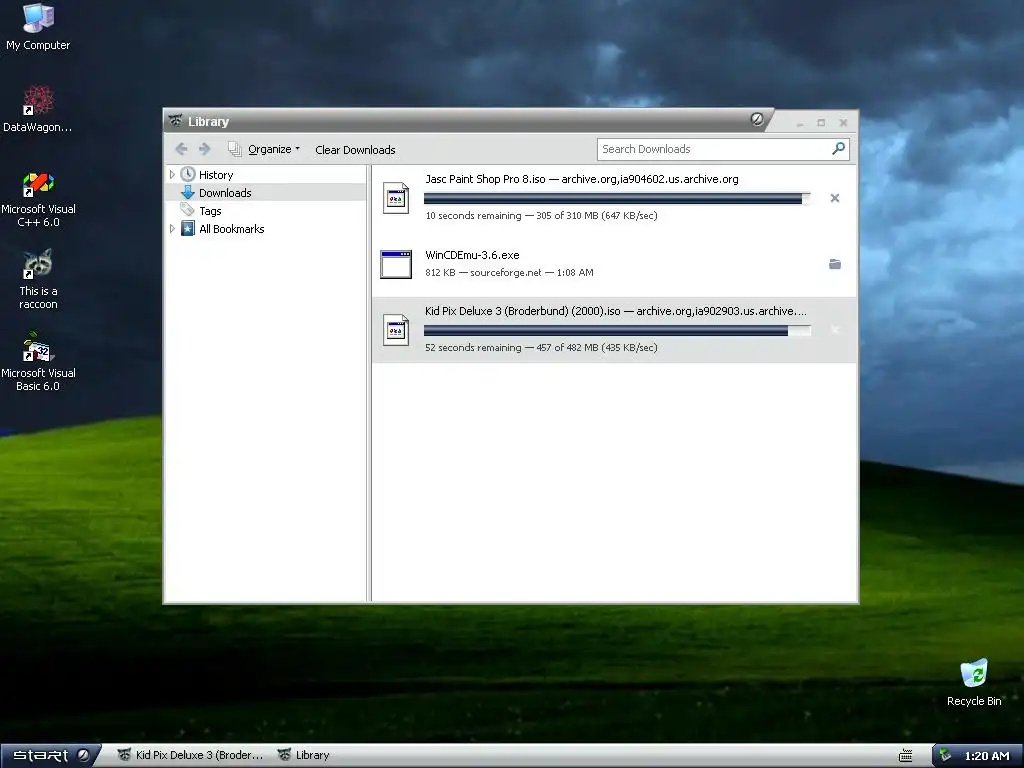Expand the All Bookmarks node
Viewport: 1024px width, 768px height.
[172, 229]
